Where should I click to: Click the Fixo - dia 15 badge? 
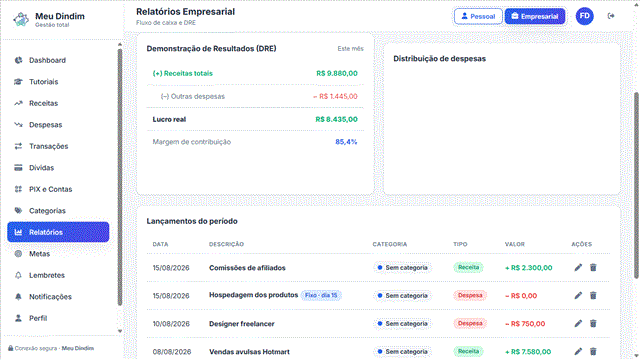coord(321,295)
